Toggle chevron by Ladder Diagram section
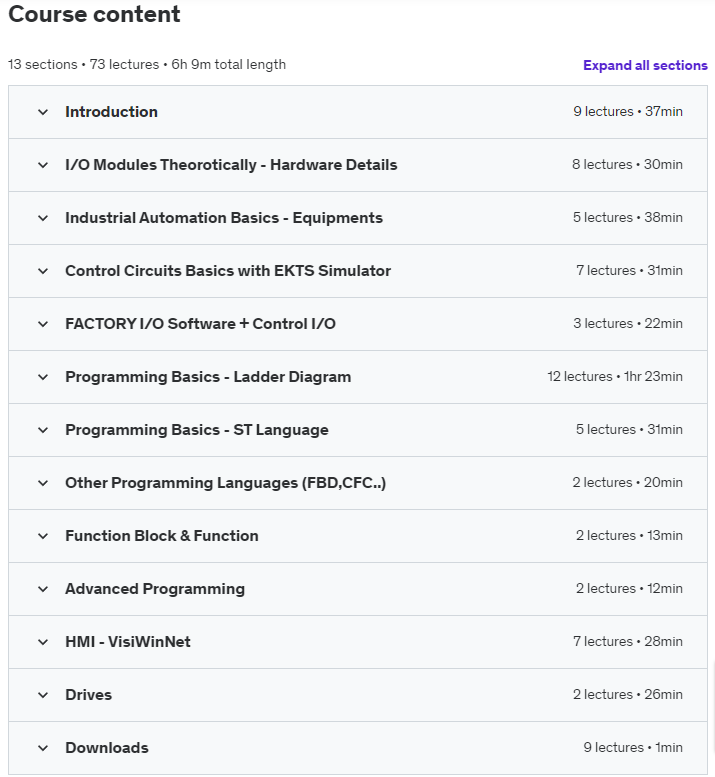 click(43, 377)
